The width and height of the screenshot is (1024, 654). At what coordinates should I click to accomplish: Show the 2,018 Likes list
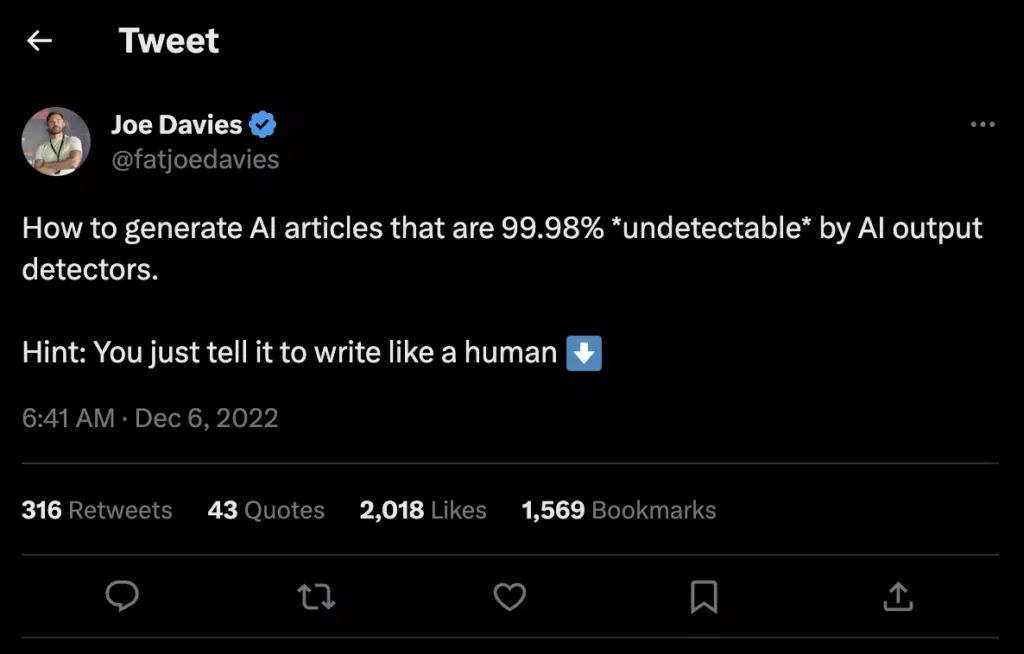pos(423,510)
